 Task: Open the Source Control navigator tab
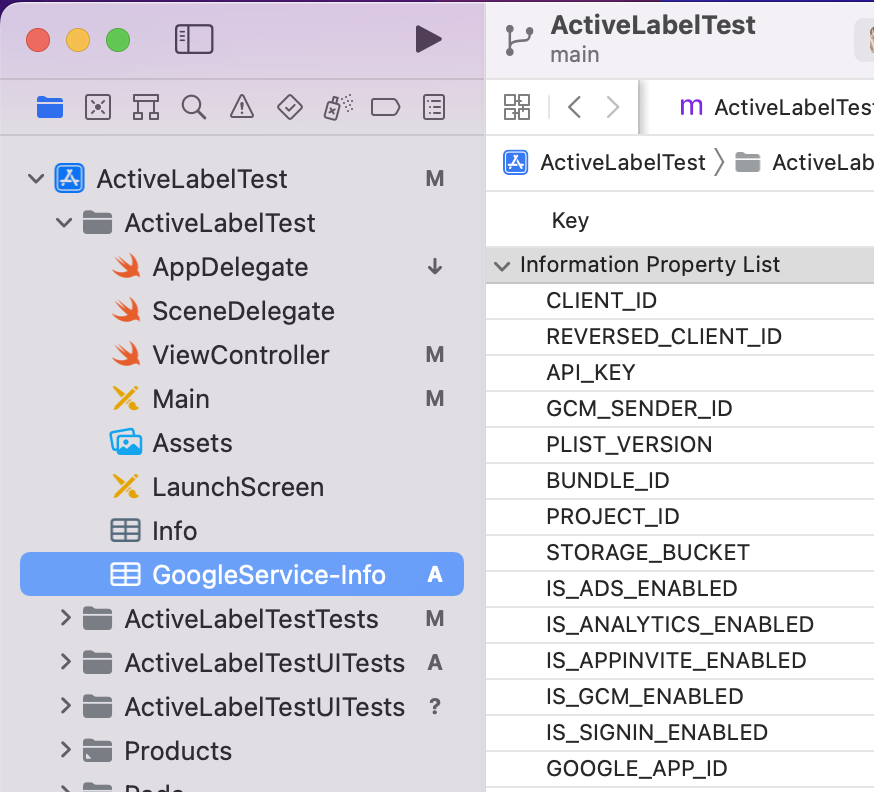pyautogui.click(x=98, y=107)
